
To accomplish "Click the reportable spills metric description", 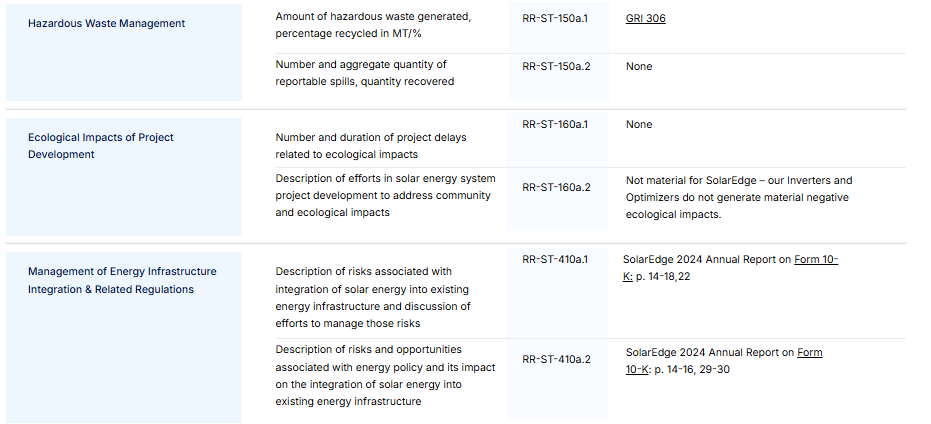I will [x=365, y=73].
